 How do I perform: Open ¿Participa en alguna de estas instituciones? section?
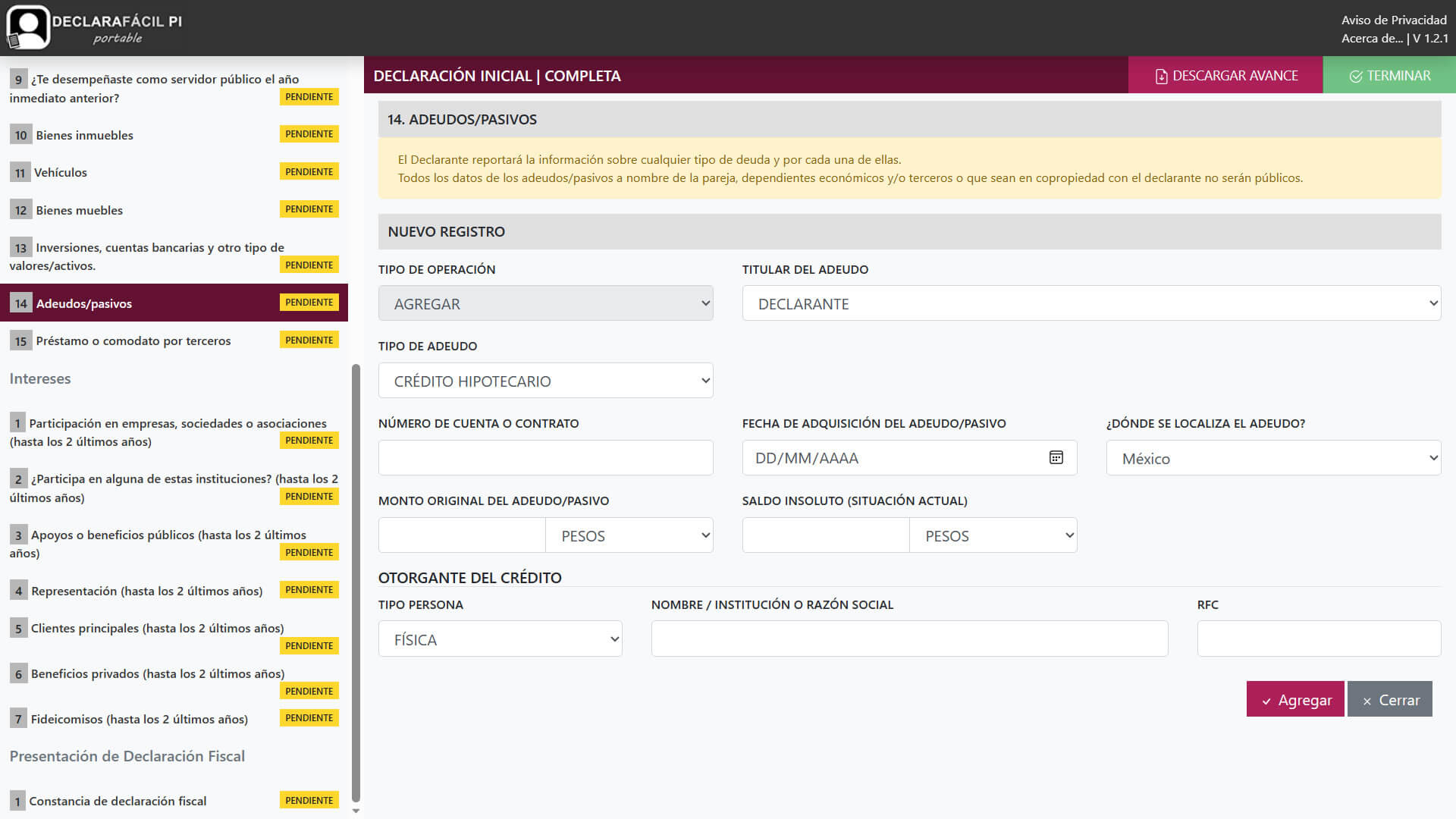tap(174, 488)
